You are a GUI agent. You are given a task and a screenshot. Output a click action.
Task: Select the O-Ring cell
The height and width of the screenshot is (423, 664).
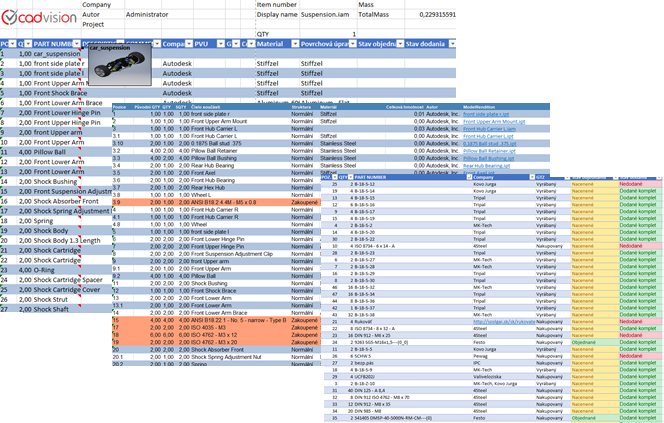tap(44, 270)
